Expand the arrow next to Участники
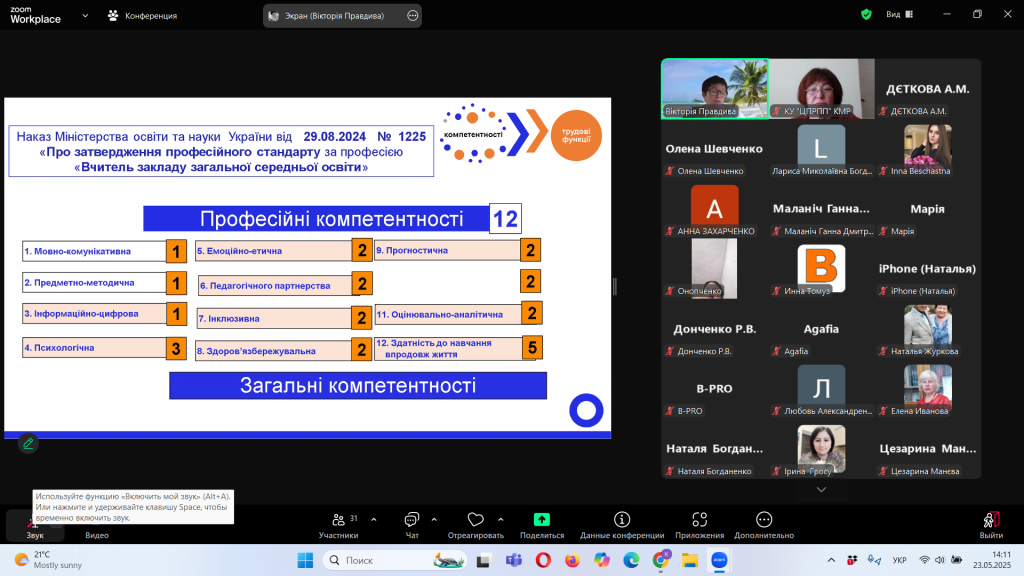1024x576 pixels. pyautogui.click(x=374, y=520)
